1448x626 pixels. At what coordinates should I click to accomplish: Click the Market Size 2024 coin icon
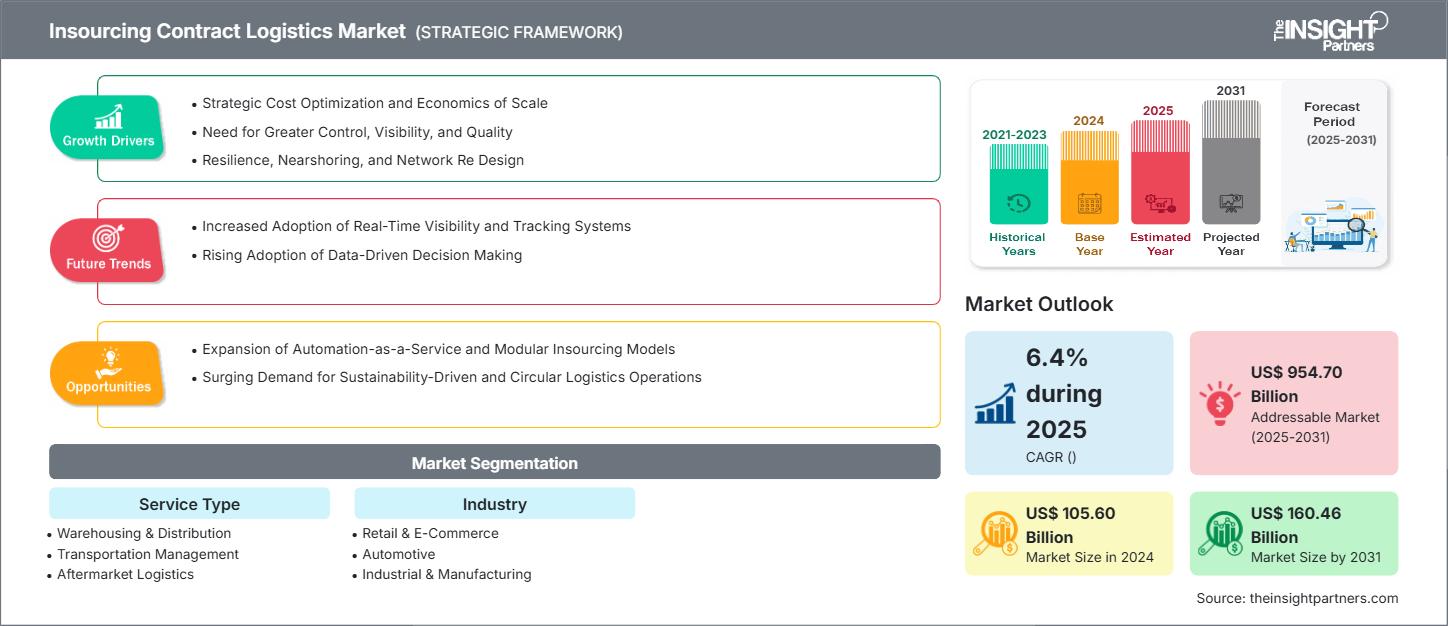click(x=996, y=533)
